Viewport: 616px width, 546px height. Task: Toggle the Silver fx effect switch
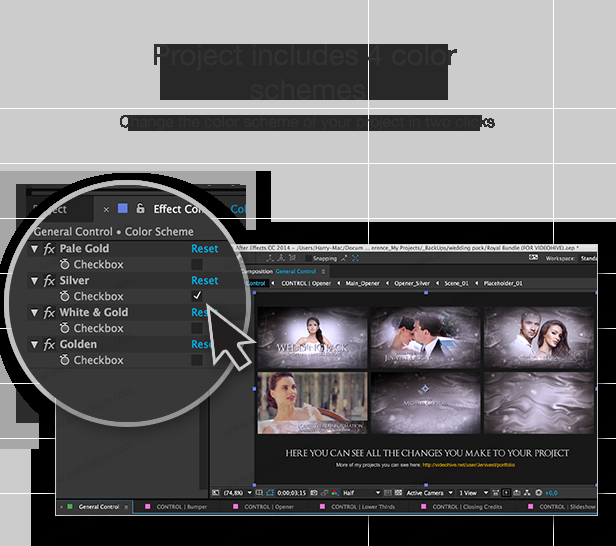[49, 280]
